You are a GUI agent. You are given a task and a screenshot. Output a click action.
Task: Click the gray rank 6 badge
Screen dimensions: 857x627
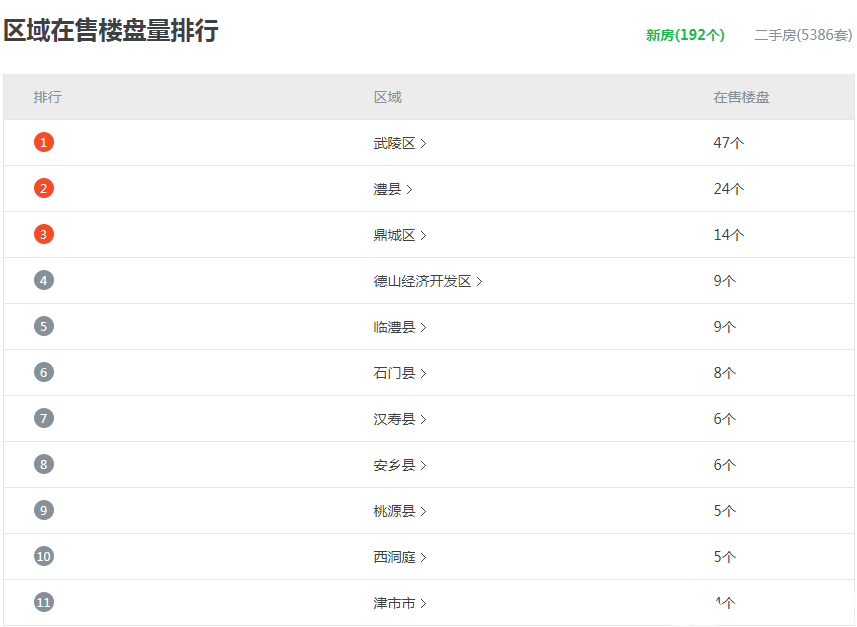point(43,372)
